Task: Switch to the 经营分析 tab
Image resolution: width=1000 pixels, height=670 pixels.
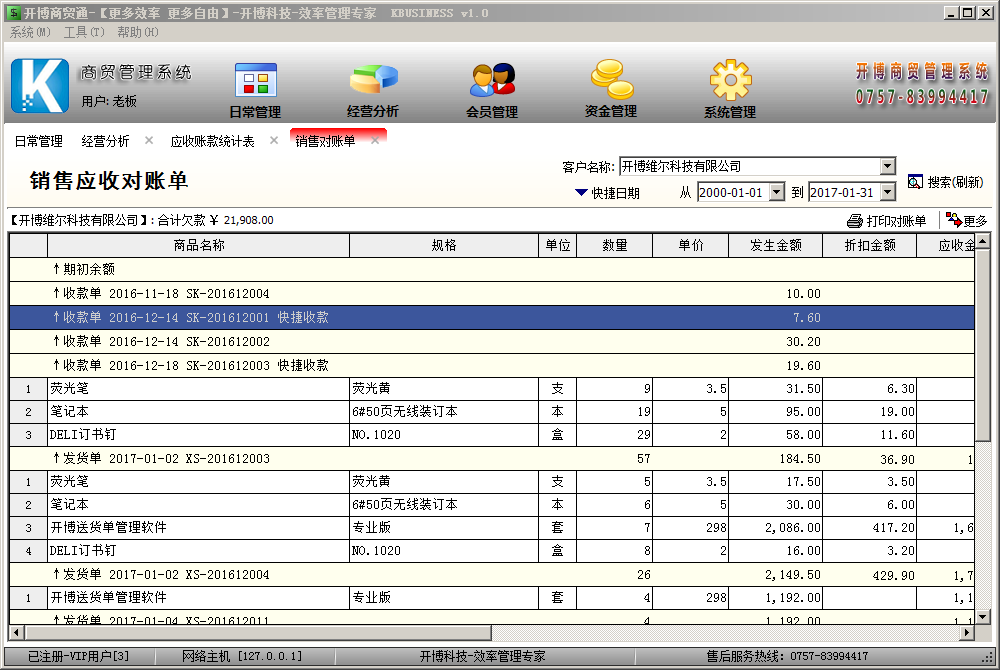Action: [x=105, y=141]
